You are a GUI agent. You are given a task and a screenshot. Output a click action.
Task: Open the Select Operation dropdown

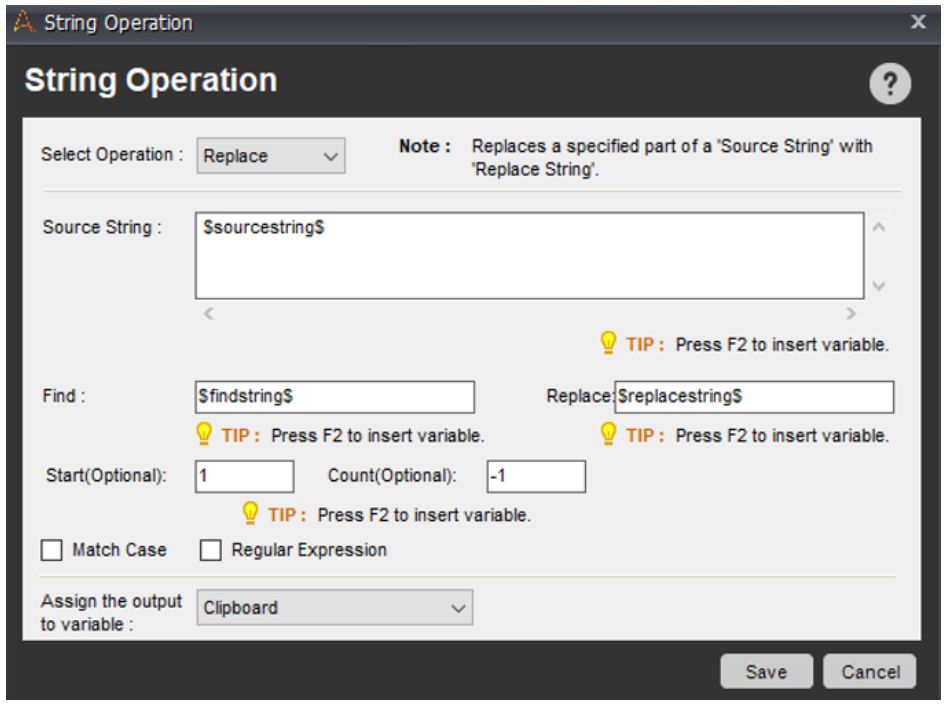270,157
